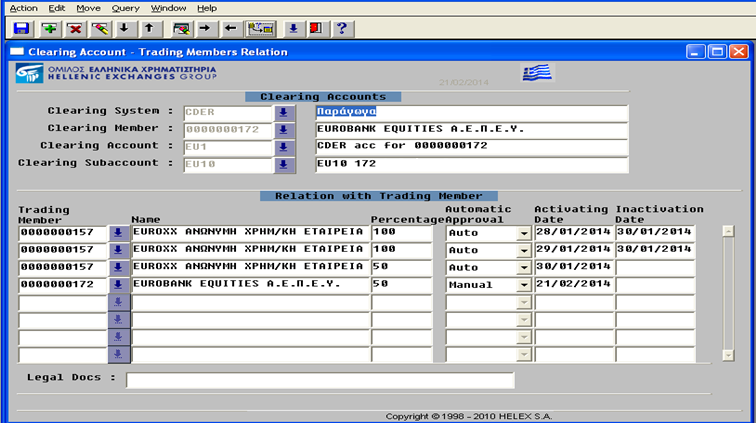Click the Save floppy disk toolbar icon
This screenshot has width=756, height=423.
[21, 29]
